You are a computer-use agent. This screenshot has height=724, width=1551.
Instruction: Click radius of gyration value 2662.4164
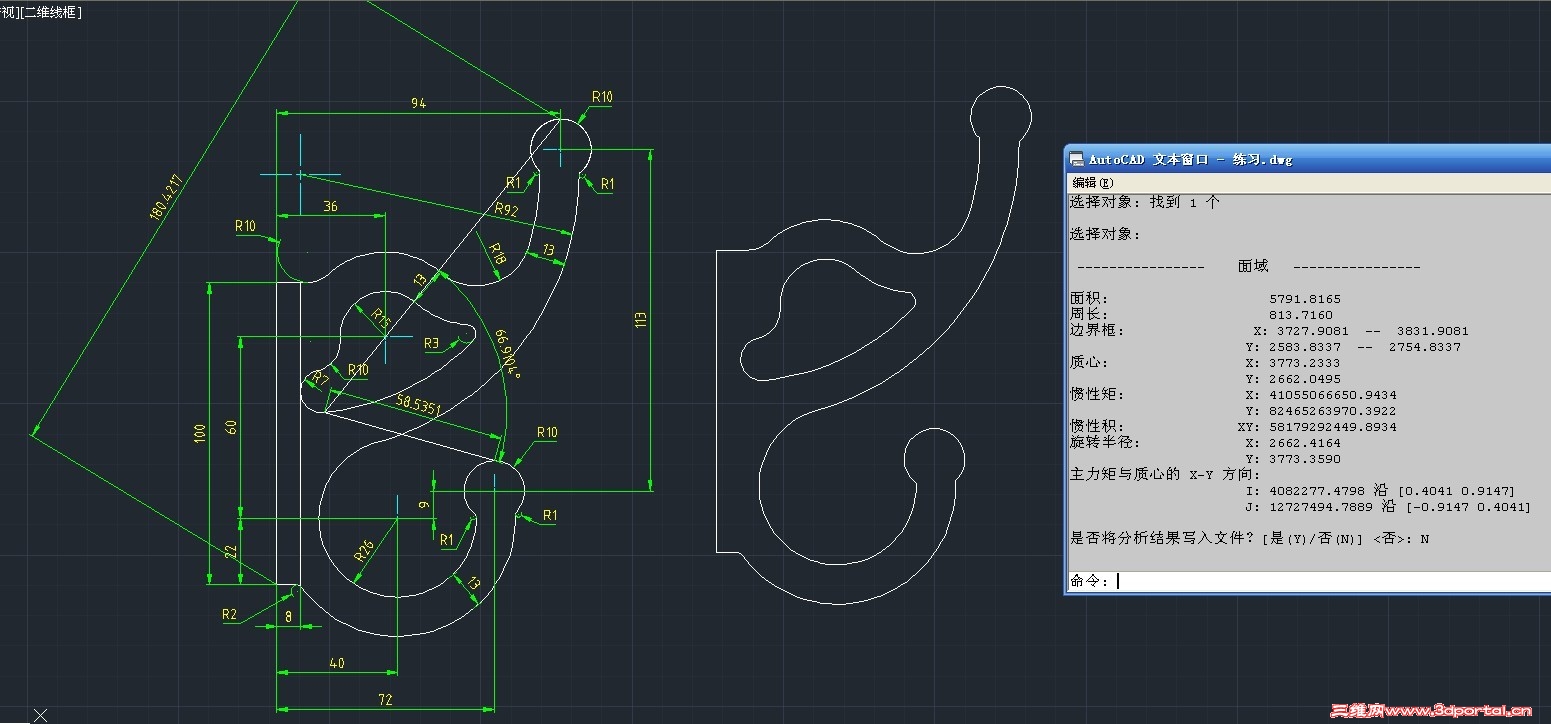coord(1305,443)
